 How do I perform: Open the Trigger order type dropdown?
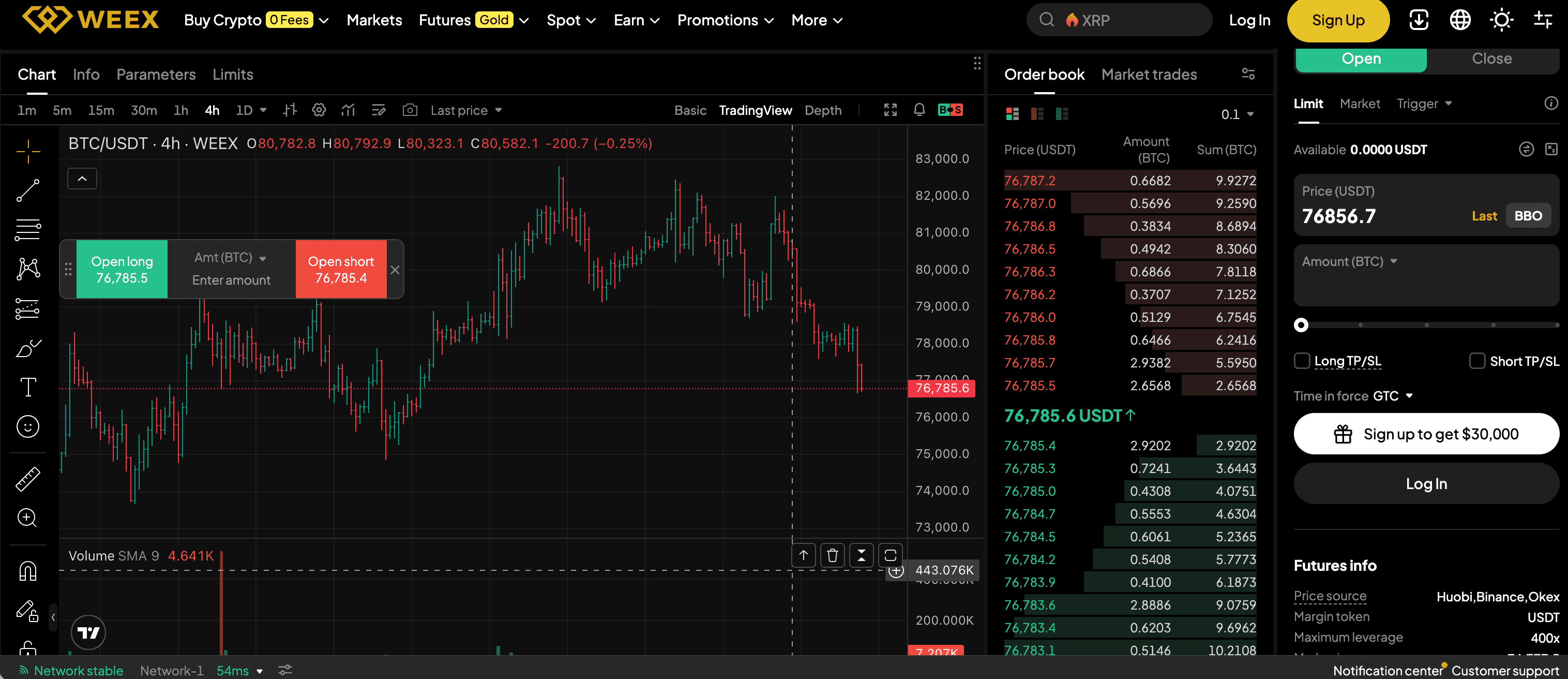(x=1424, y=104)
